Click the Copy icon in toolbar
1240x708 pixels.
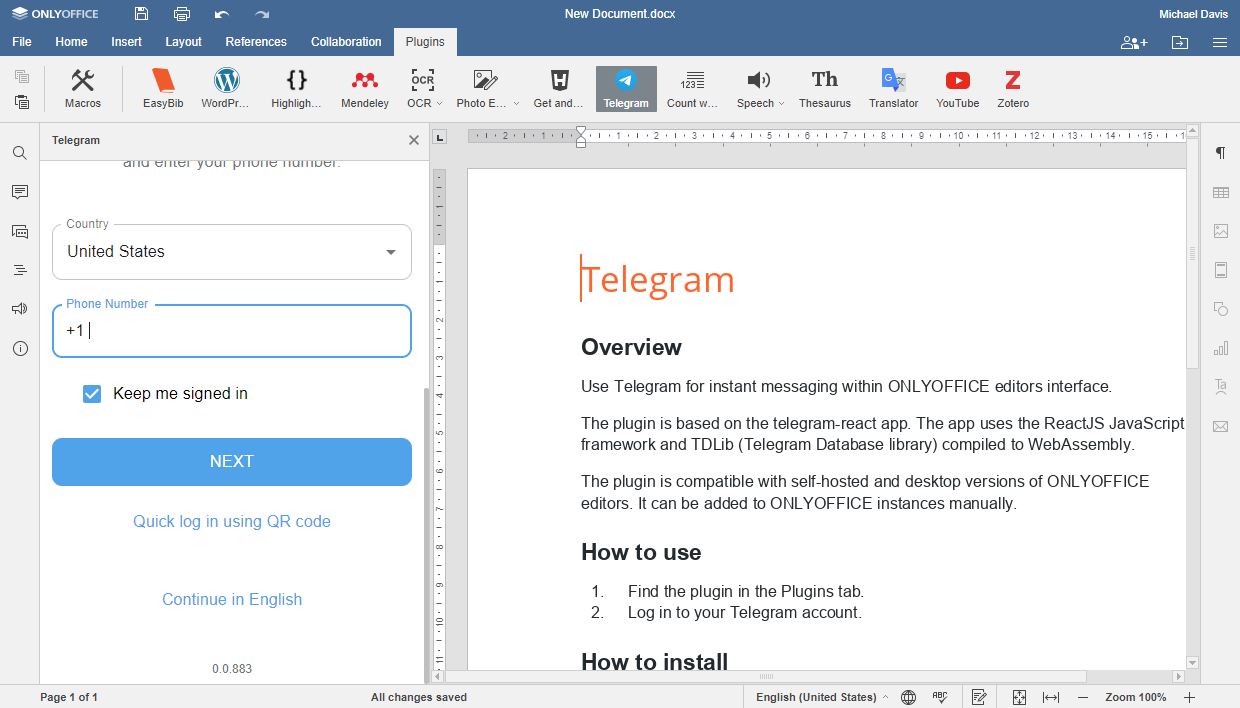[22, 76]
